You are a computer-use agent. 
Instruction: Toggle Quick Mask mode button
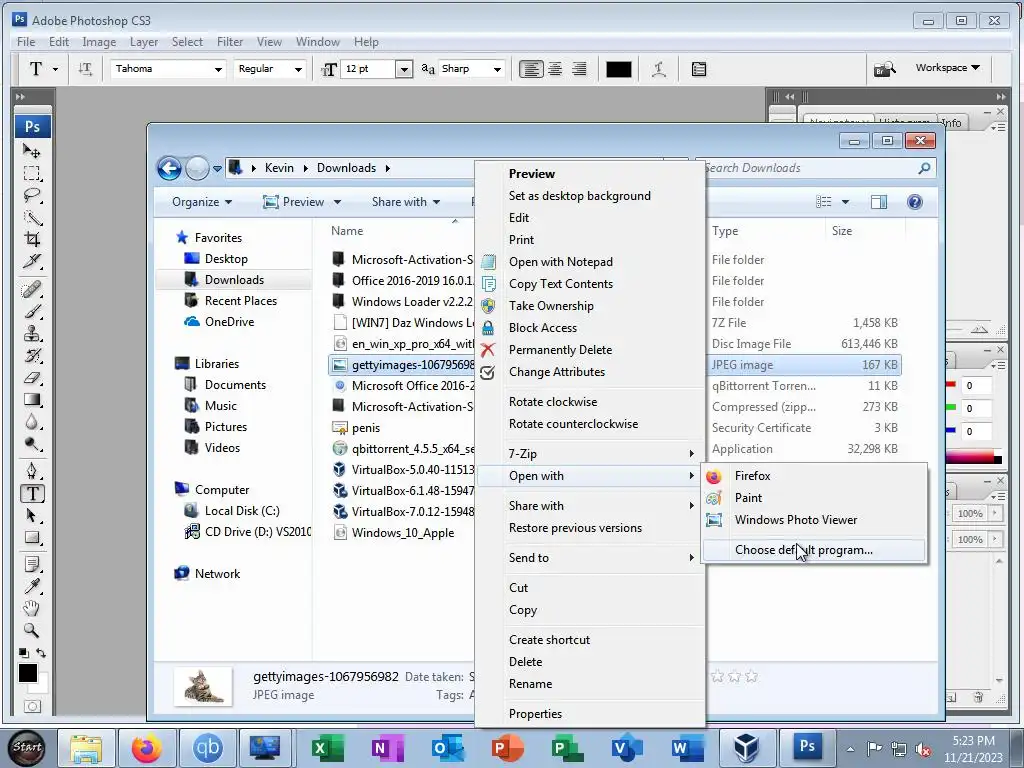click(x=32, y=706)
